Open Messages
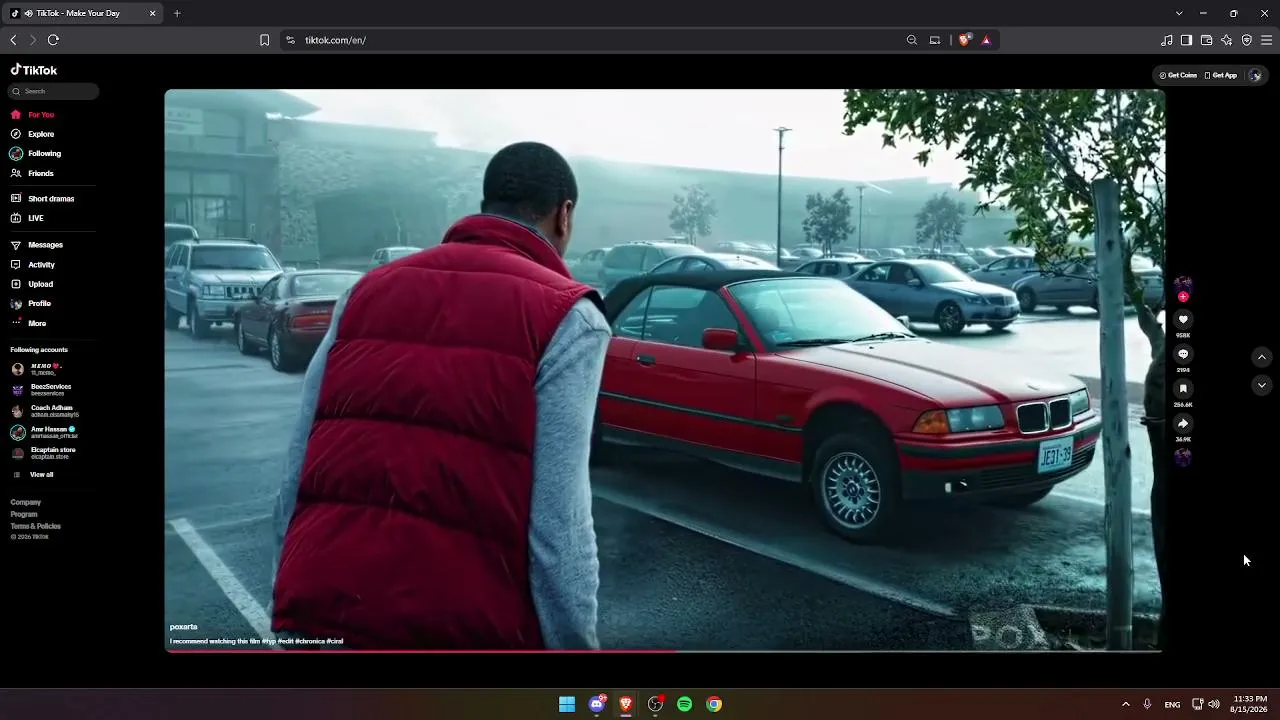 (x=36, y=245)
